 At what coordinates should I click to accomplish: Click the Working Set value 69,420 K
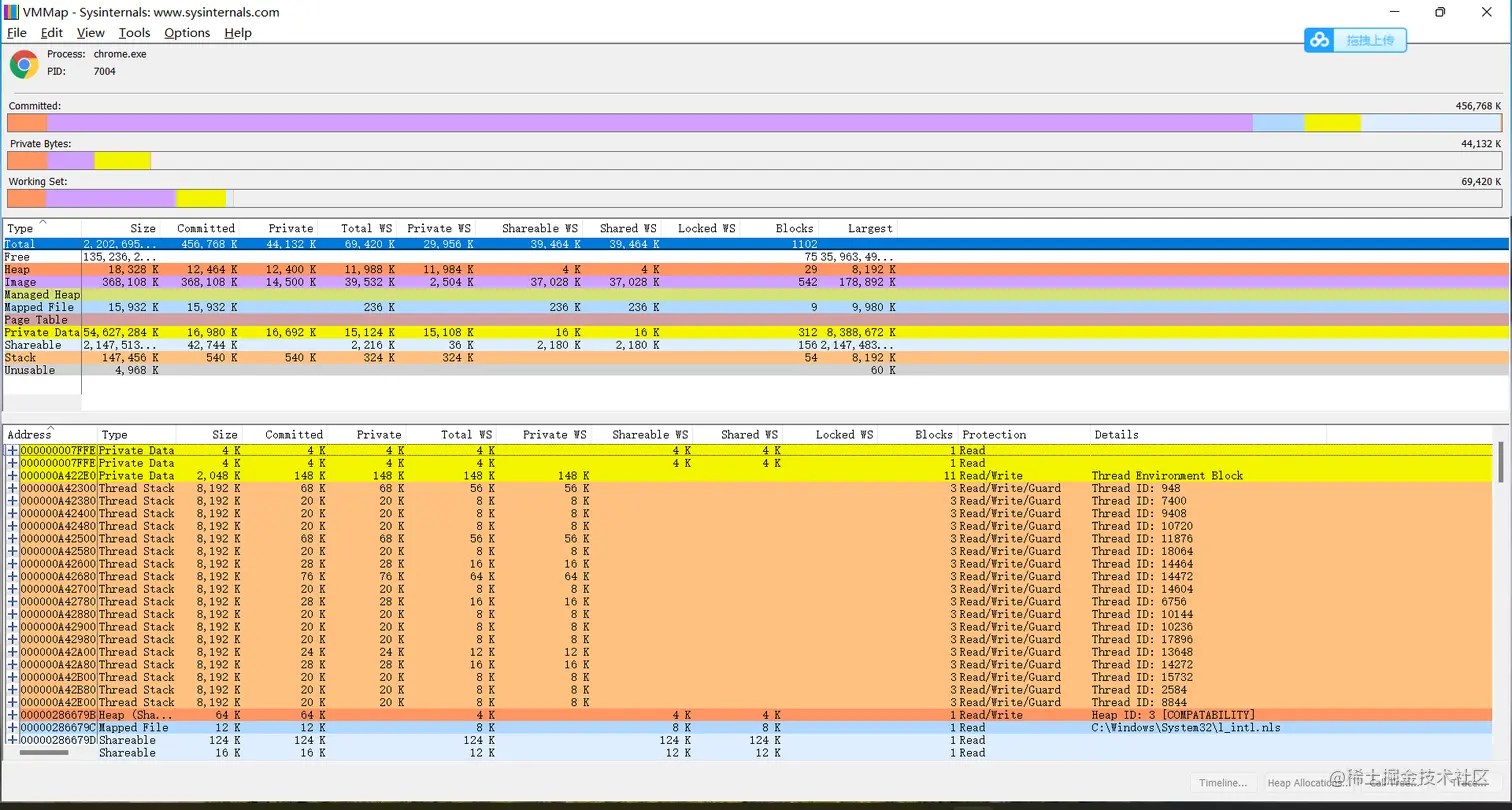1482,182
